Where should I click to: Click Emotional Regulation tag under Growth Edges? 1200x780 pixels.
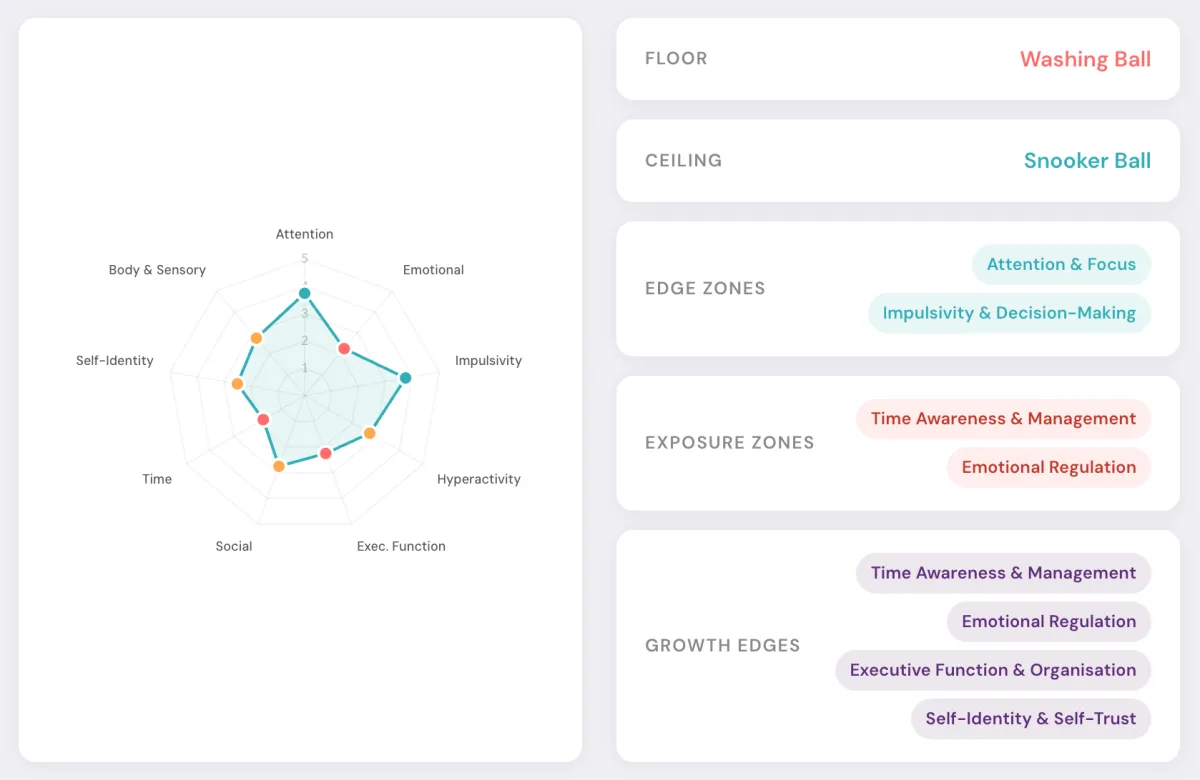(1049, 622)
